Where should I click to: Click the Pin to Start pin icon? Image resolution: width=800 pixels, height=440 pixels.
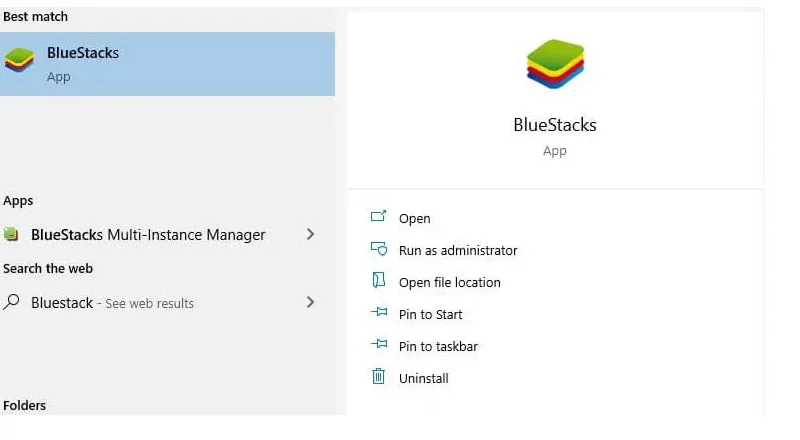(x=379, y=311)
